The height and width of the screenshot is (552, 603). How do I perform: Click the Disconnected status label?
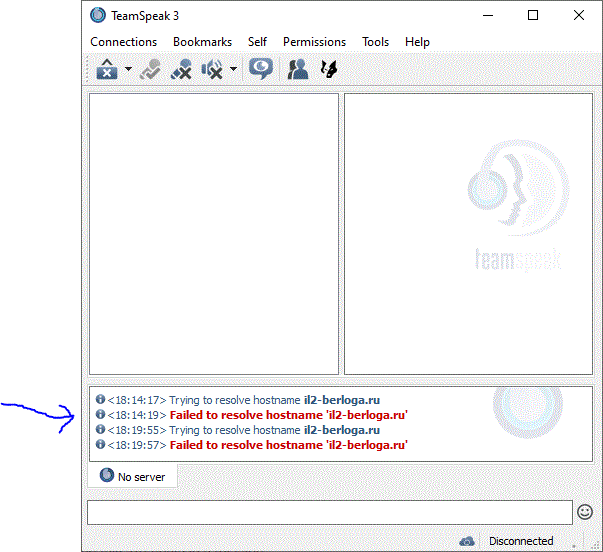tap(521, 541)
